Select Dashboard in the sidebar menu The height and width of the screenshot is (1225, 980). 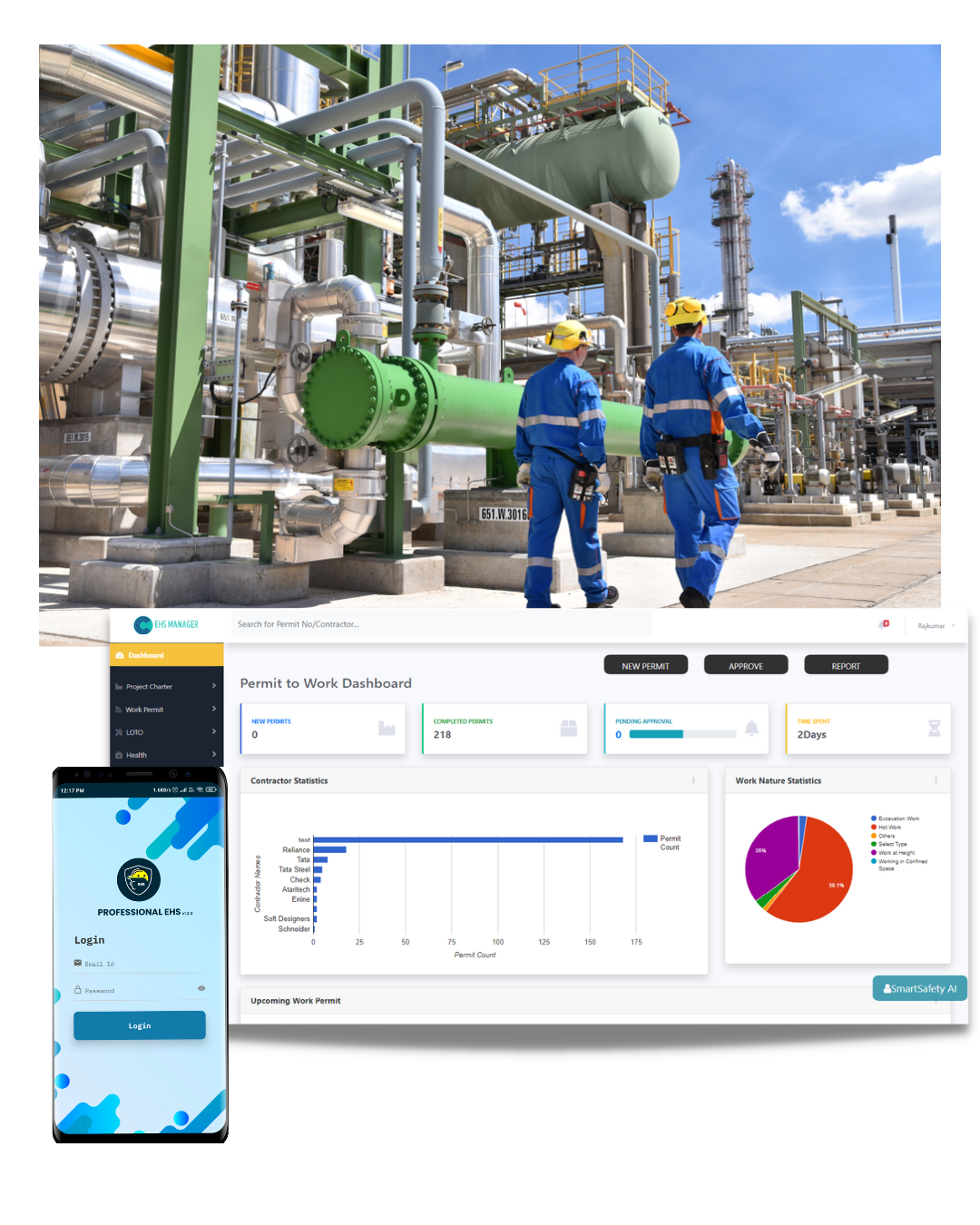[145, 654]
